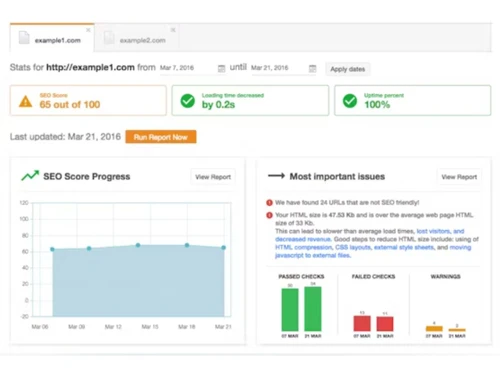Click the Last updated: Mar 21, 2016 text
The image size is (500, 375).
tap(65, 137)
